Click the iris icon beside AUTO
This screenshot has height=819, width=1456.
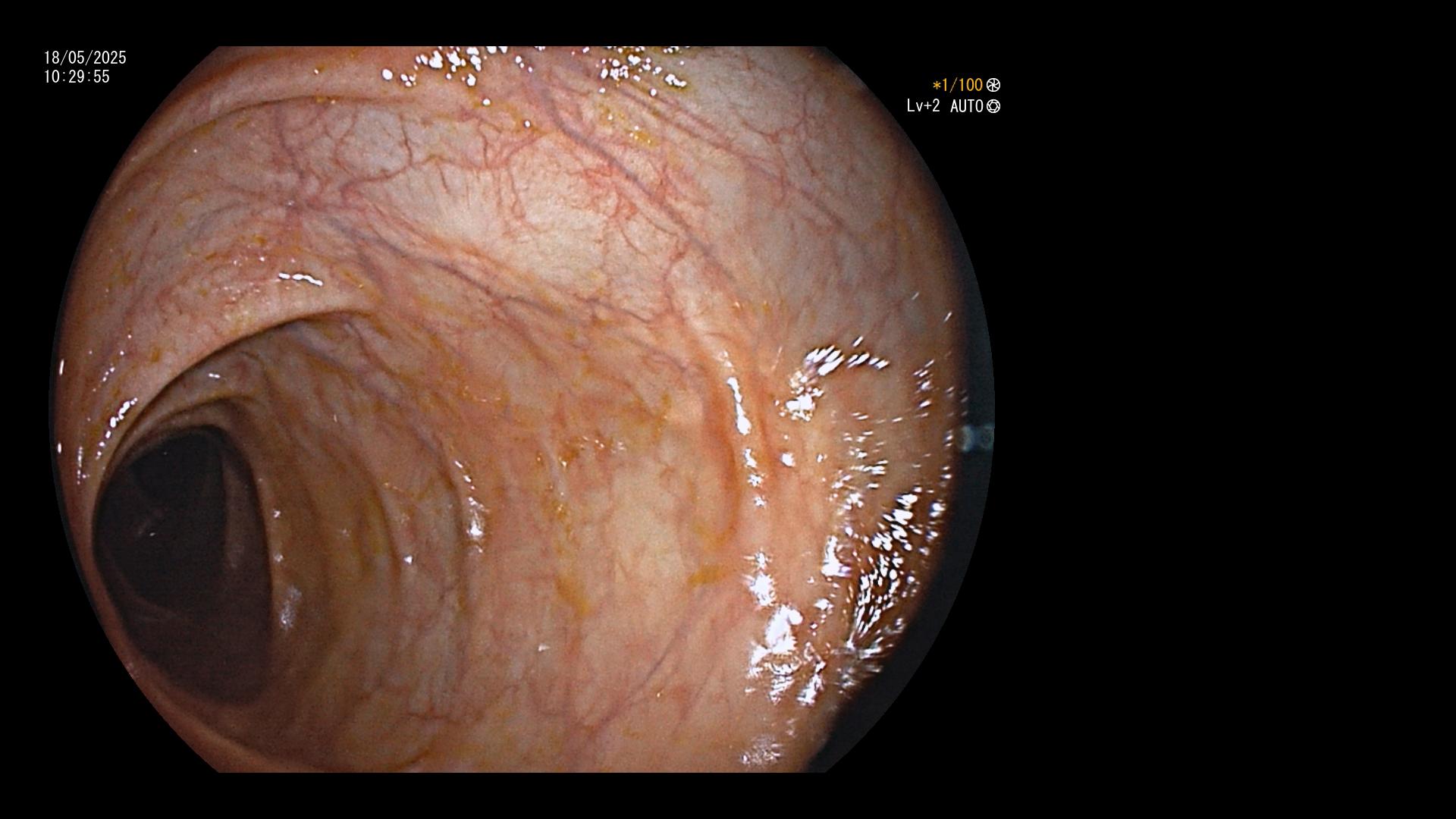993,106
